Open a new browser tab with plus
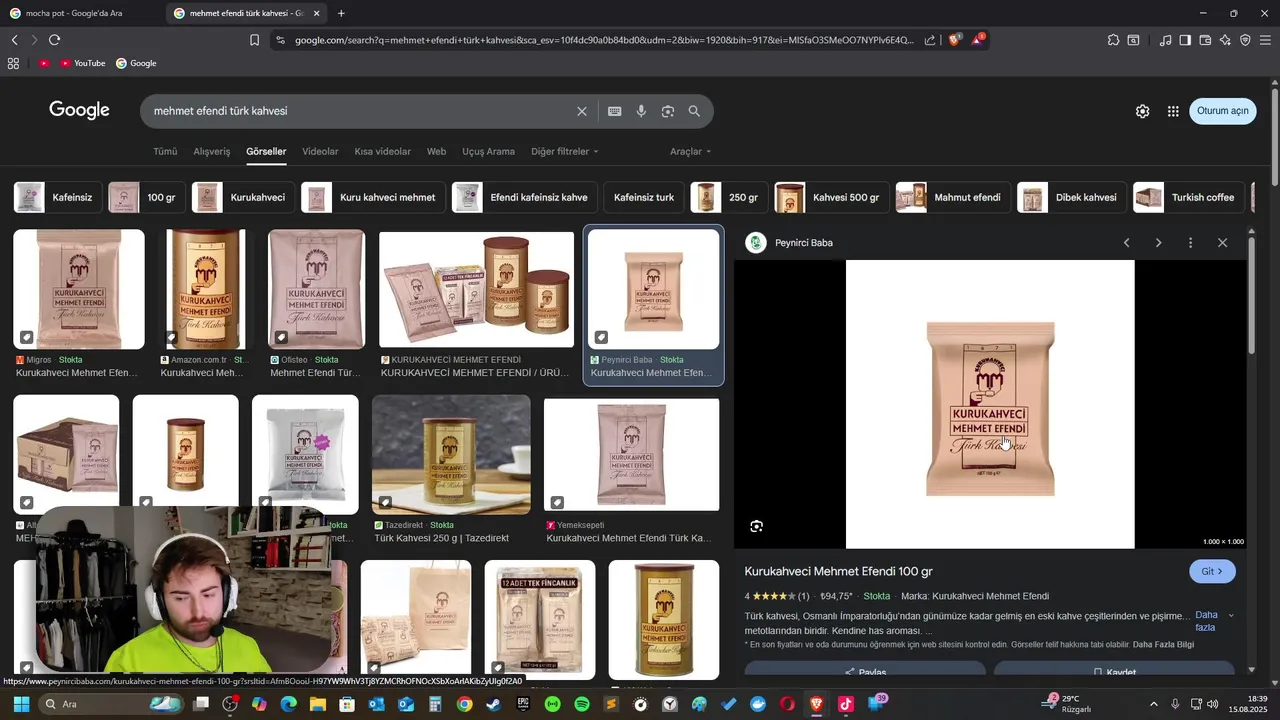 (x=341, y=13)
